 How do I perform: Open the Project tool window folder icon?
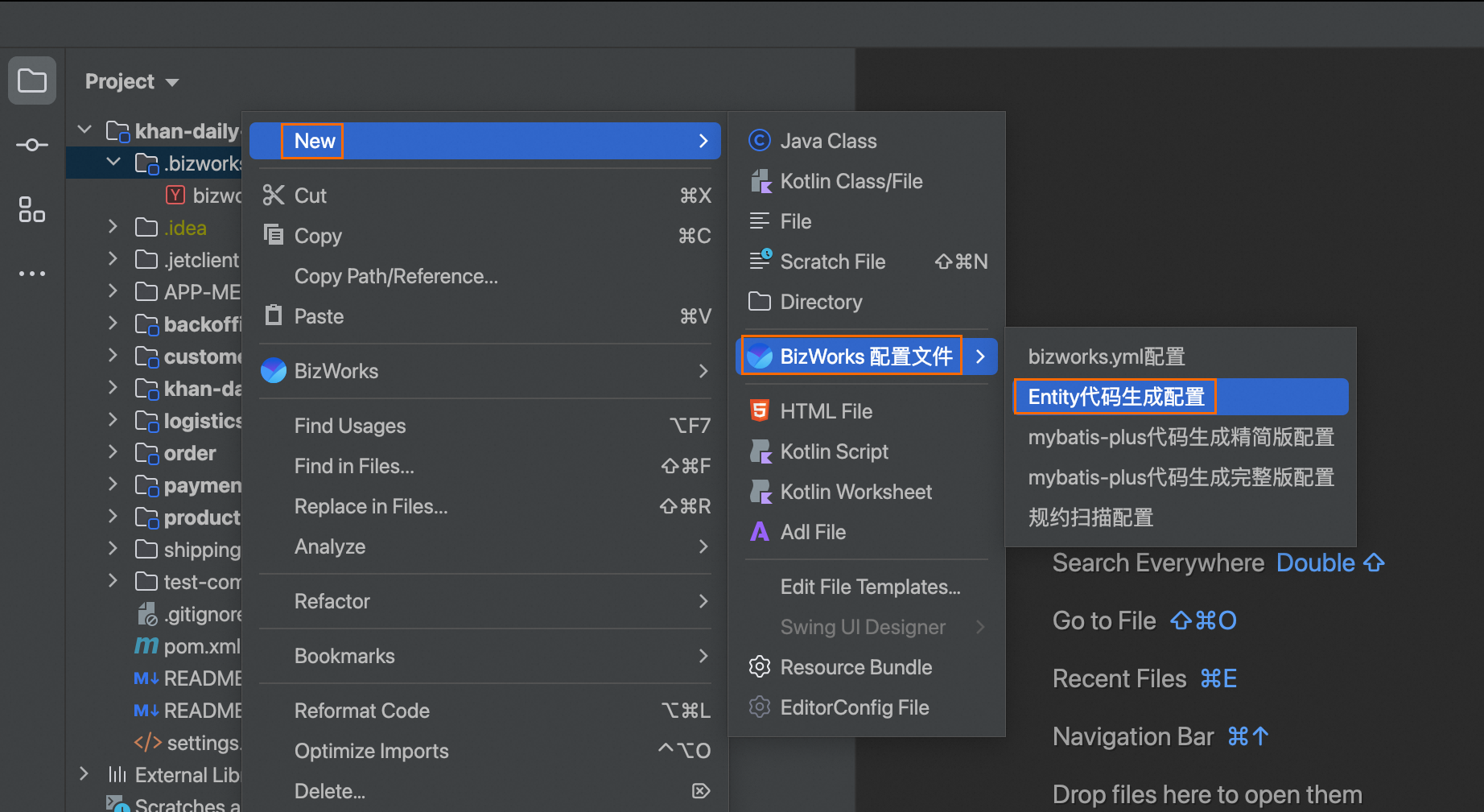[x=32, y=80]
